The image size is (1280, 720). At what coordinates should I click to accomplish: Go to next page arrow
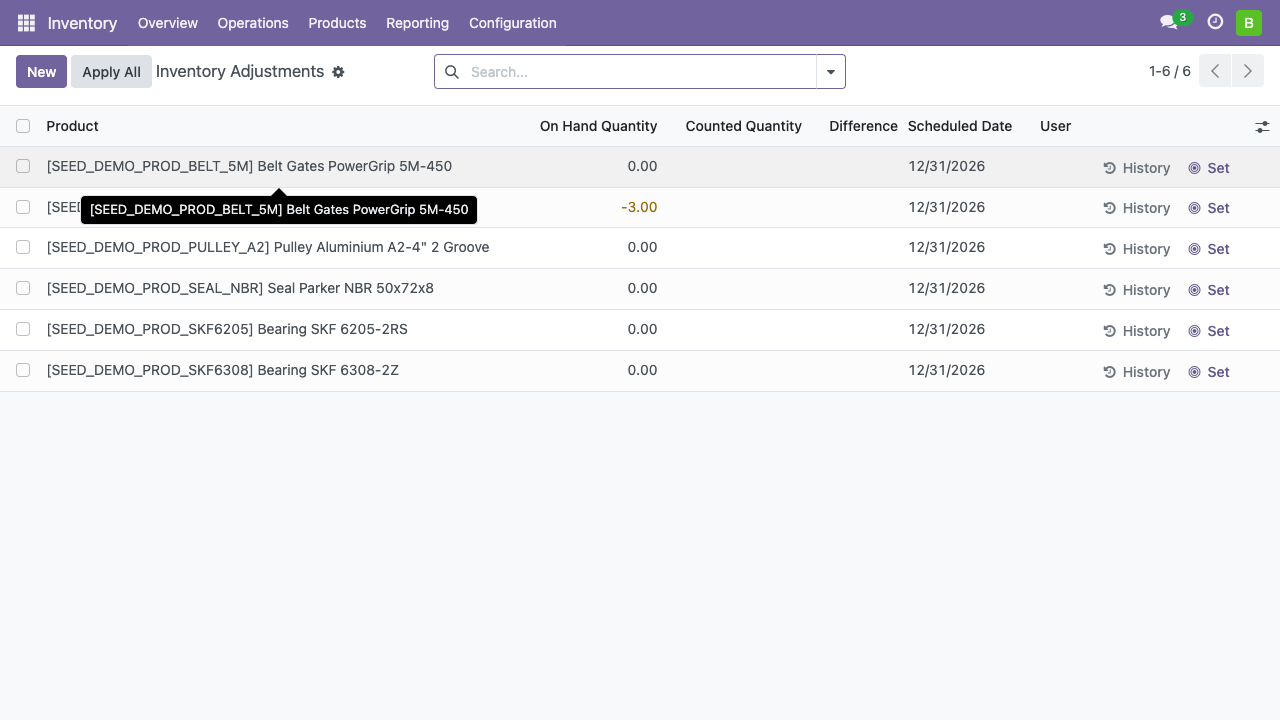[x=1247, y=71]
